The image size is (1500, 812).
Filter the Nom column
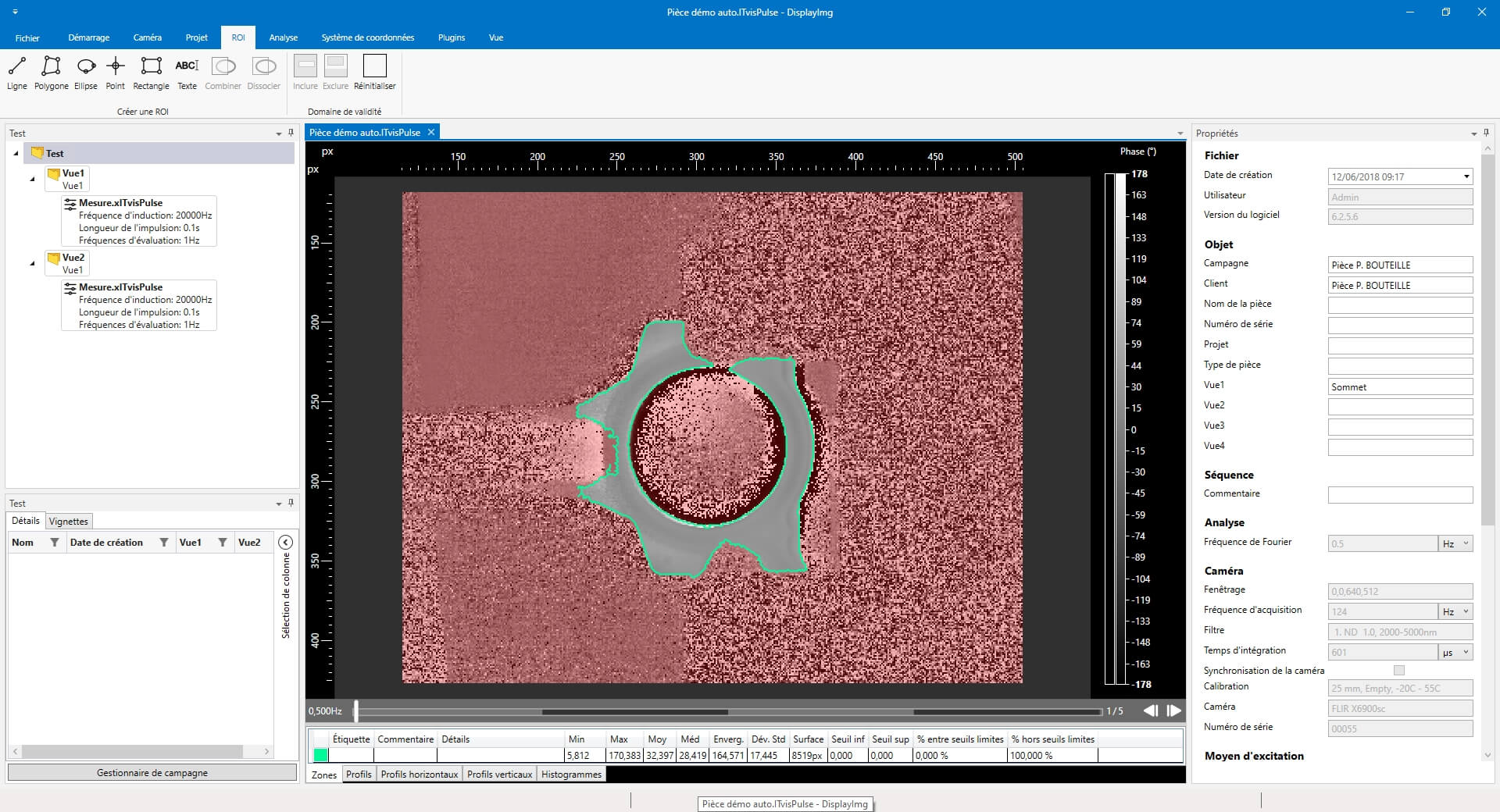55,542
